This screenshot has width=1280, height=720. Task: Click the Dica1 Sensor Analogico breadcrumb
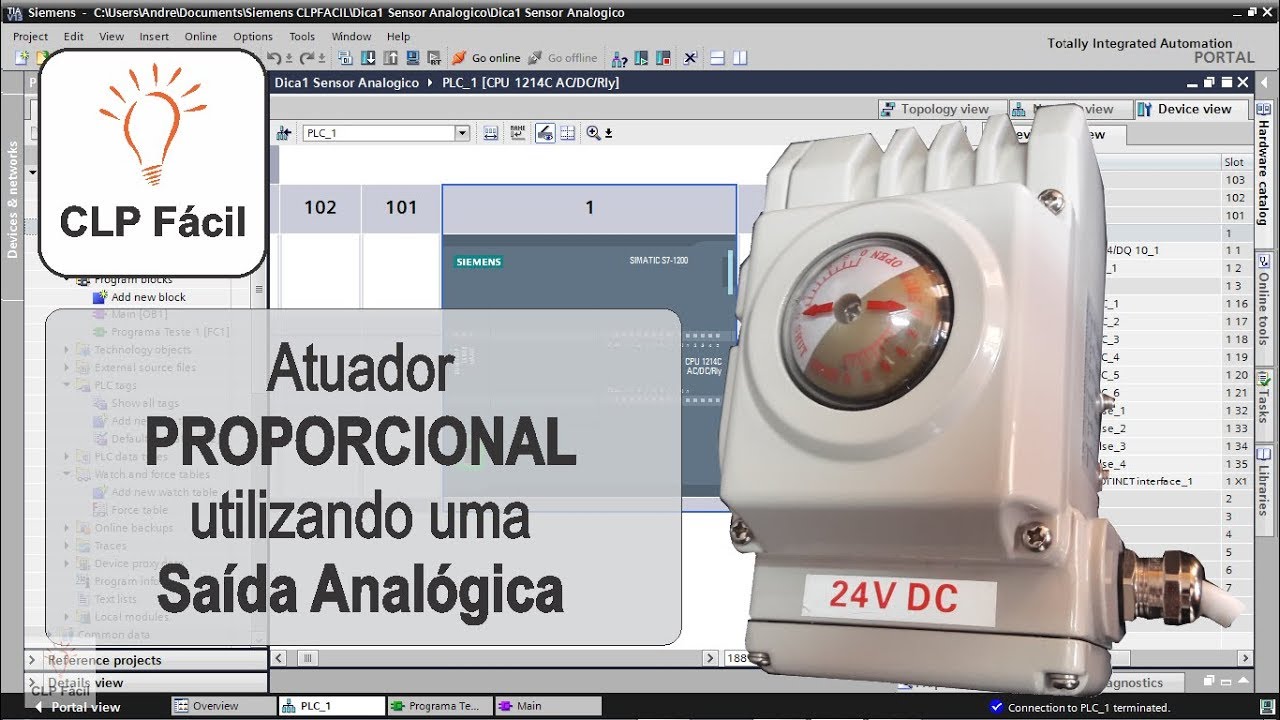[347, 83]
